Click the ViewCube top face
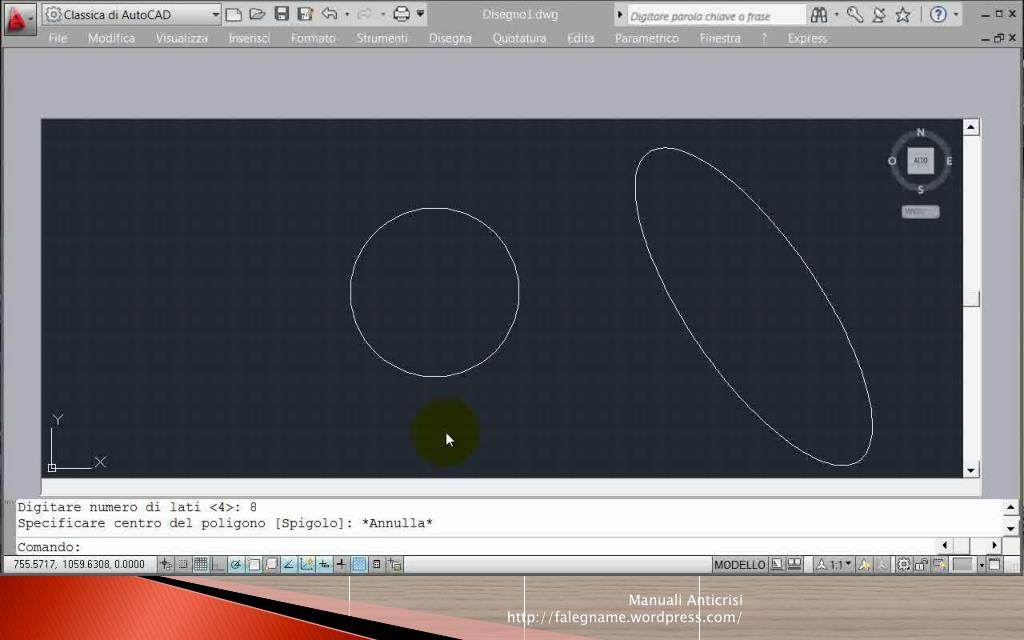Image resolution: width=1024 pixels, height=640 pixels. tap(920, 161)
